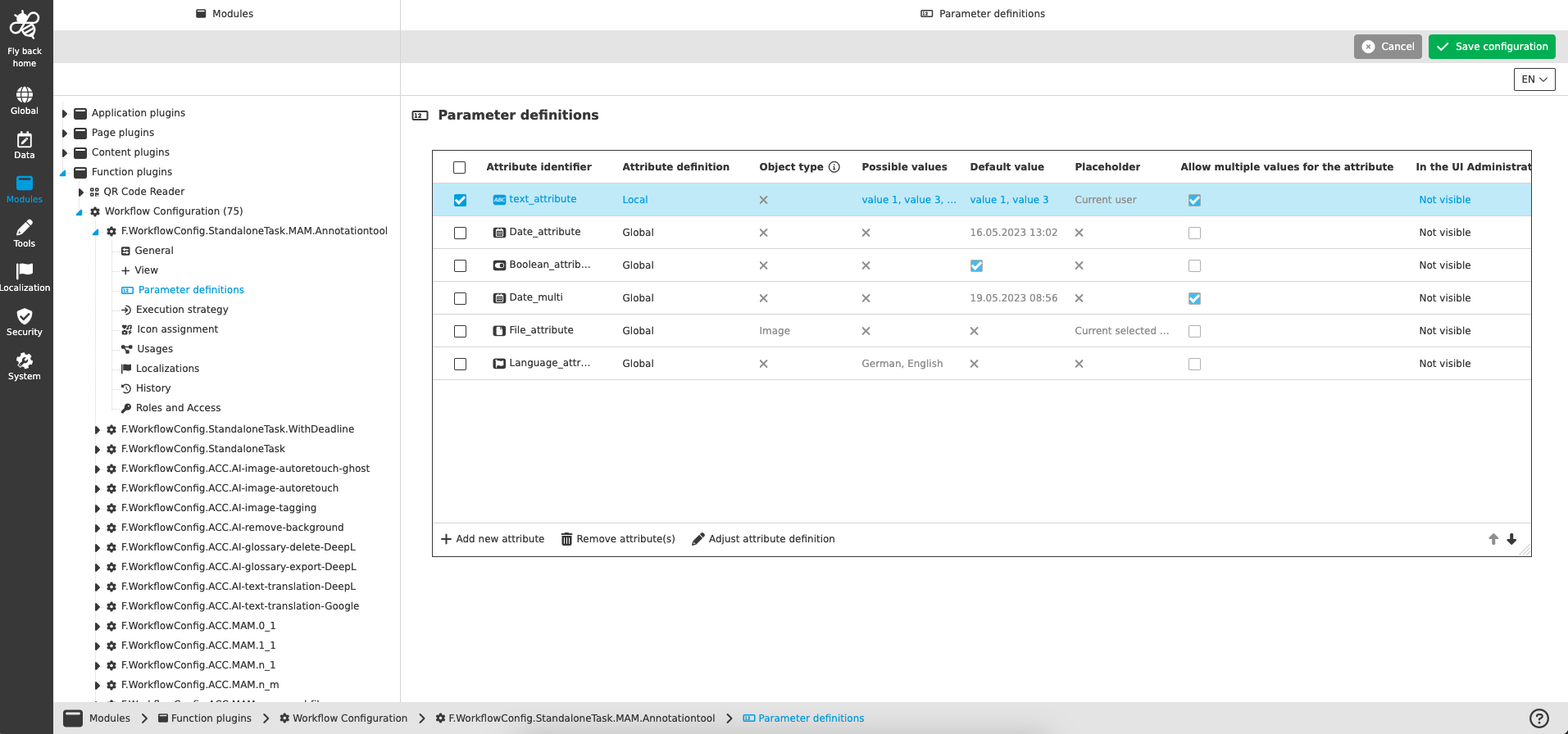
Task: Click the Object type info icon
Action: (834, 167)
